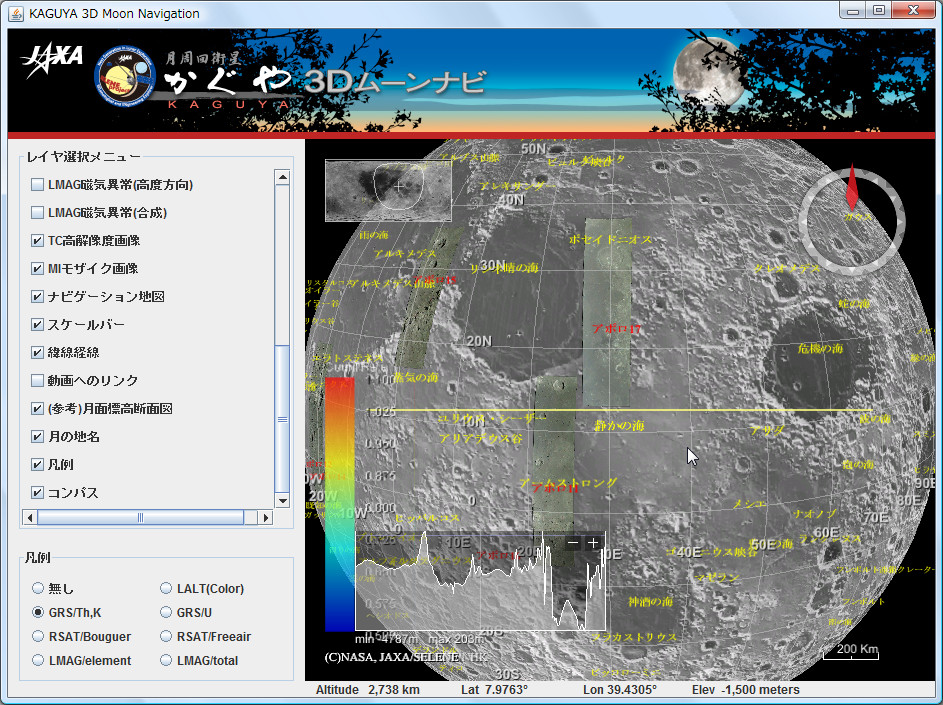Click the red アポロ17 landing site label
The height and width of the screenshot is (705, 943).
point(616,329)
